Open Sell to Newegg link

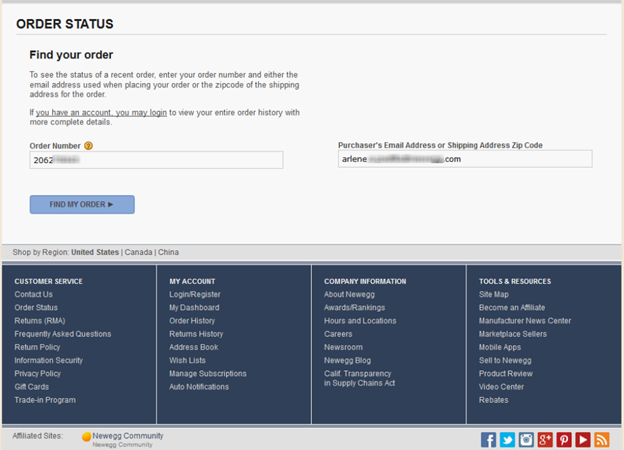(x=505, y=360)
